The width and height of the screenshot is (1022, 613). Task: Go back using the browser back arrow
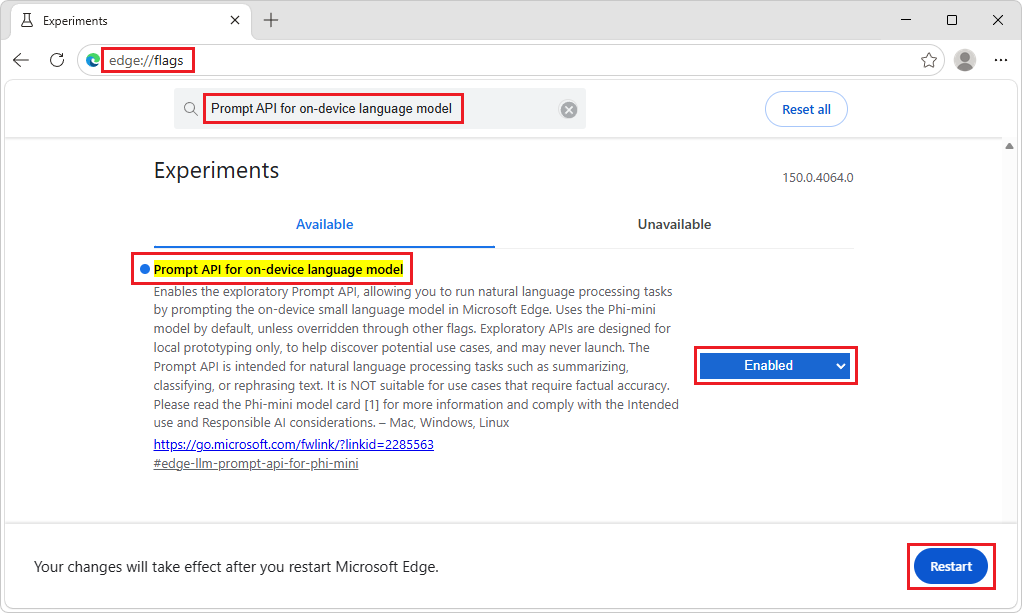pyautogui.click(x=21, y=60)
